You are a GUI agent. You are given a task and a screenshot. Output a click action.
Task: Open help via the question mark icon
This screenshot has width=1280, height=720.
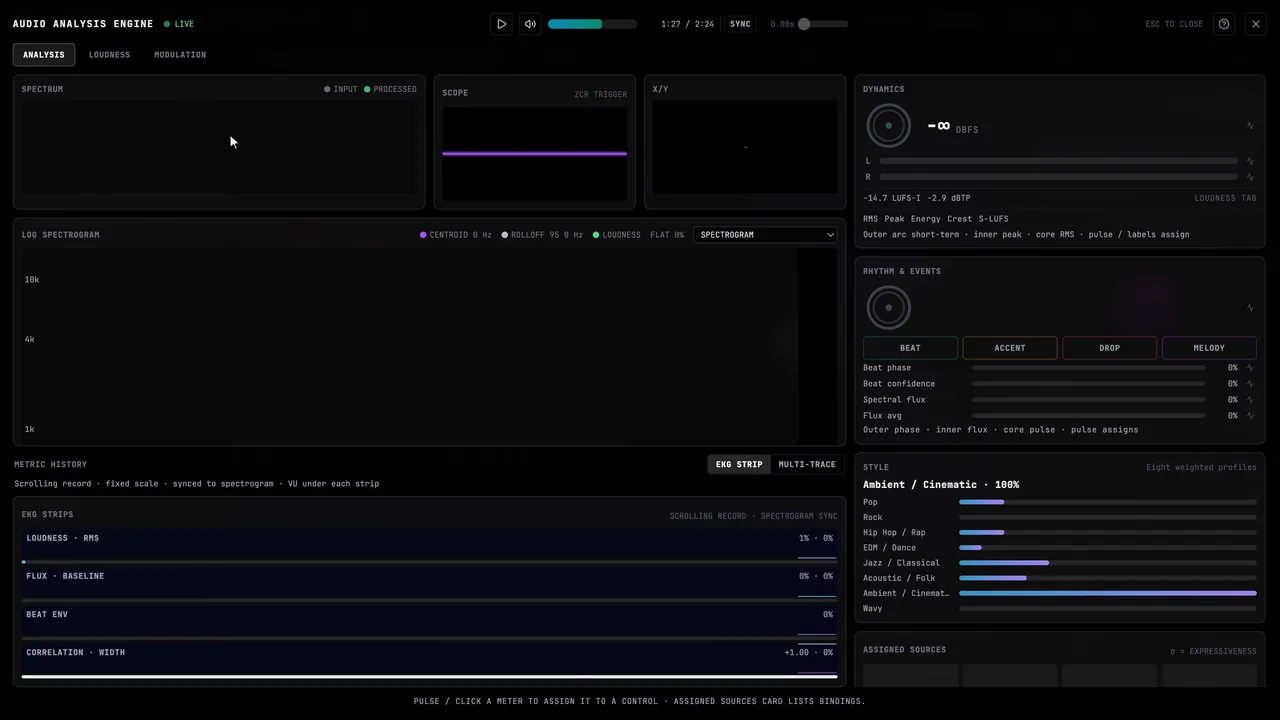[1224, 24]
